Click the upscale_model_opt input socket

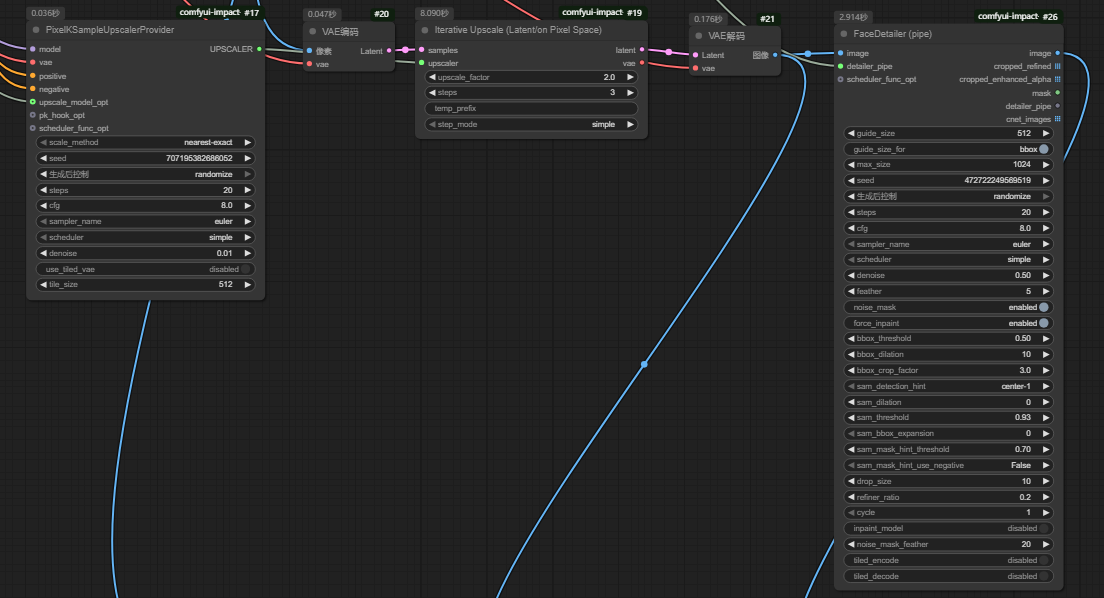[32, 102]
